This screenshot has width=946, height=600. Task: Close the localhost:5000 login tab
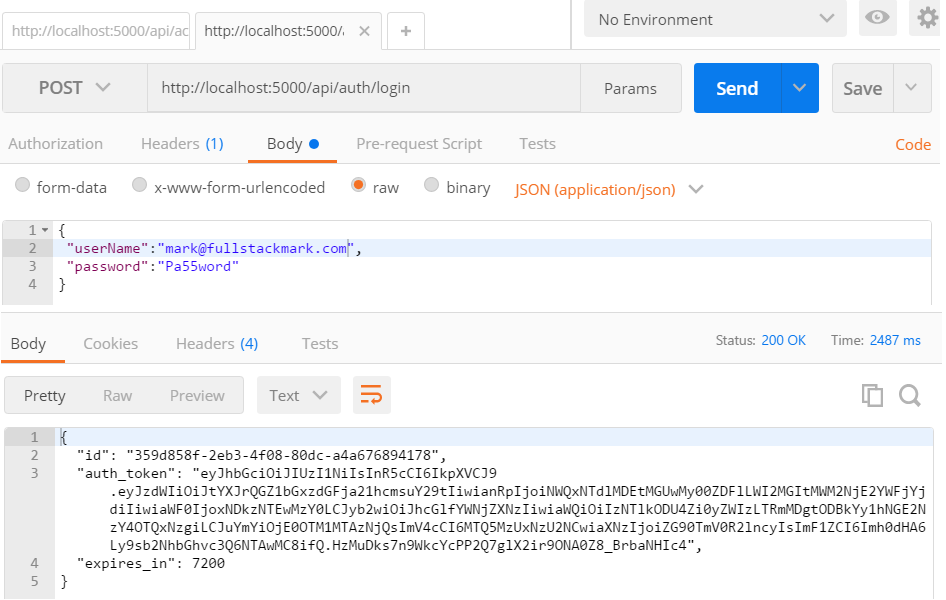coord(364,31)
